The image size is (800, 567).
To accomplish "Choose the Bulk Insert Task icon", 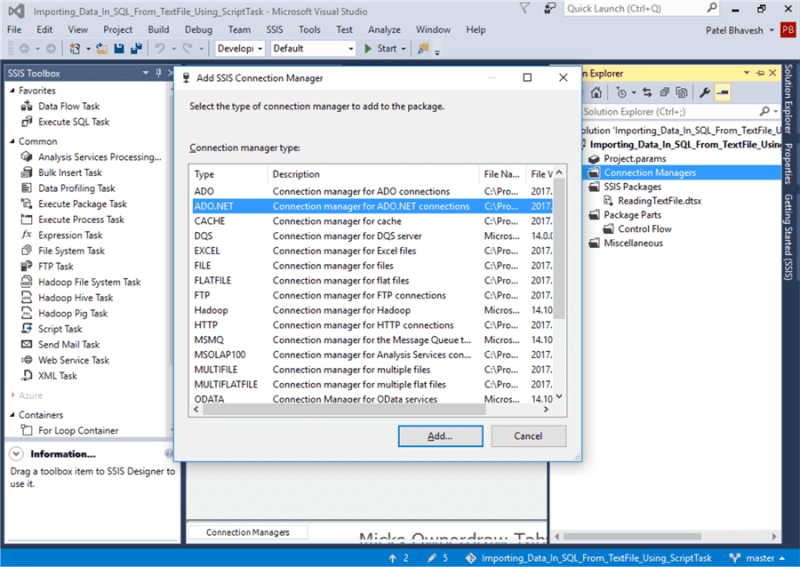I will click(x=27, y=172).
